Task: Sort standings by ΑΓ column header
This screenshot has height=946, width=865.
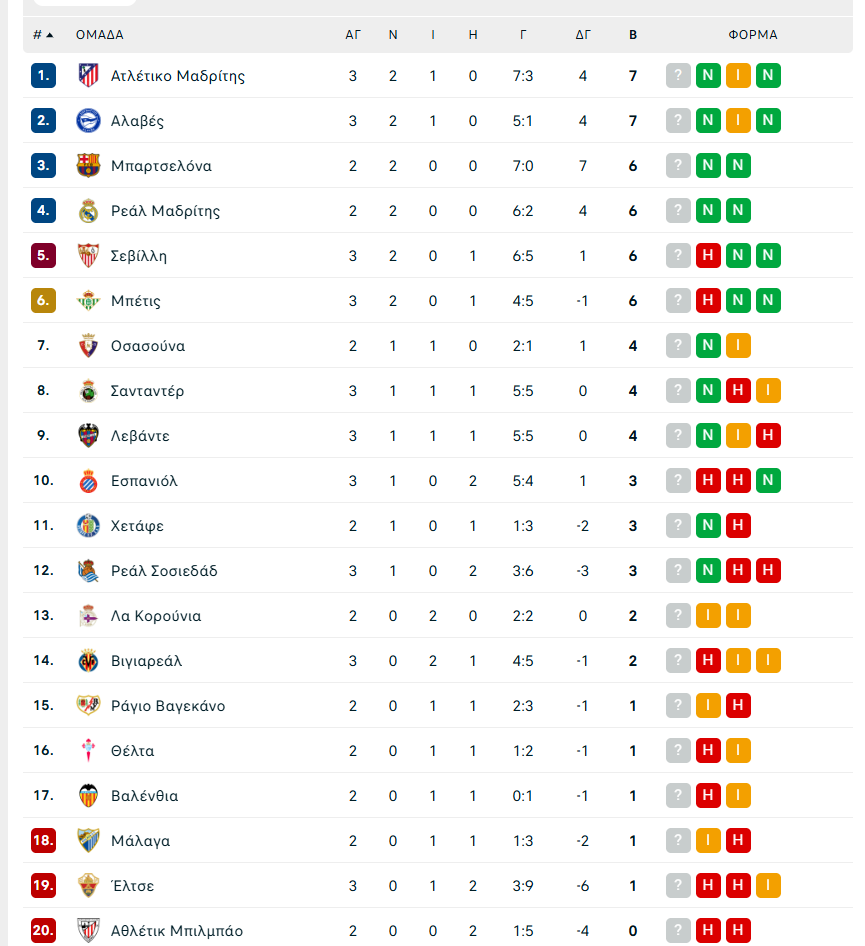Action: [353, 35]
